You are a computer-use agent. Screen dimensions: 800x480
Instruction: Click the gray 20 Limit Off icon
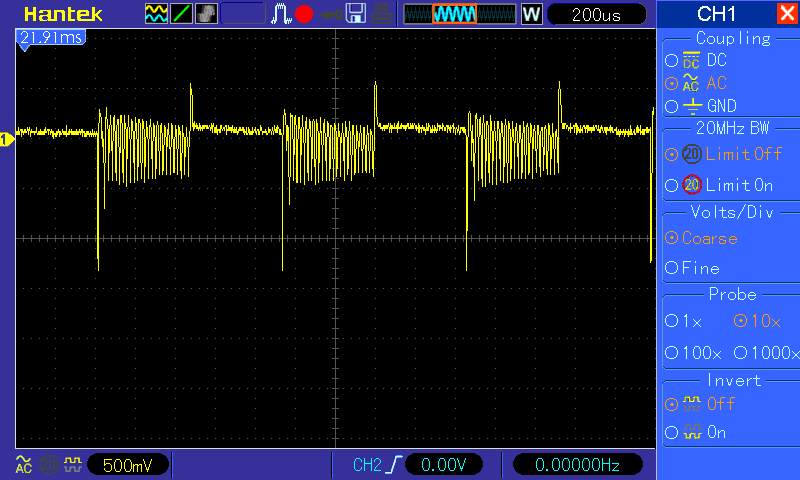click(692, 154)
